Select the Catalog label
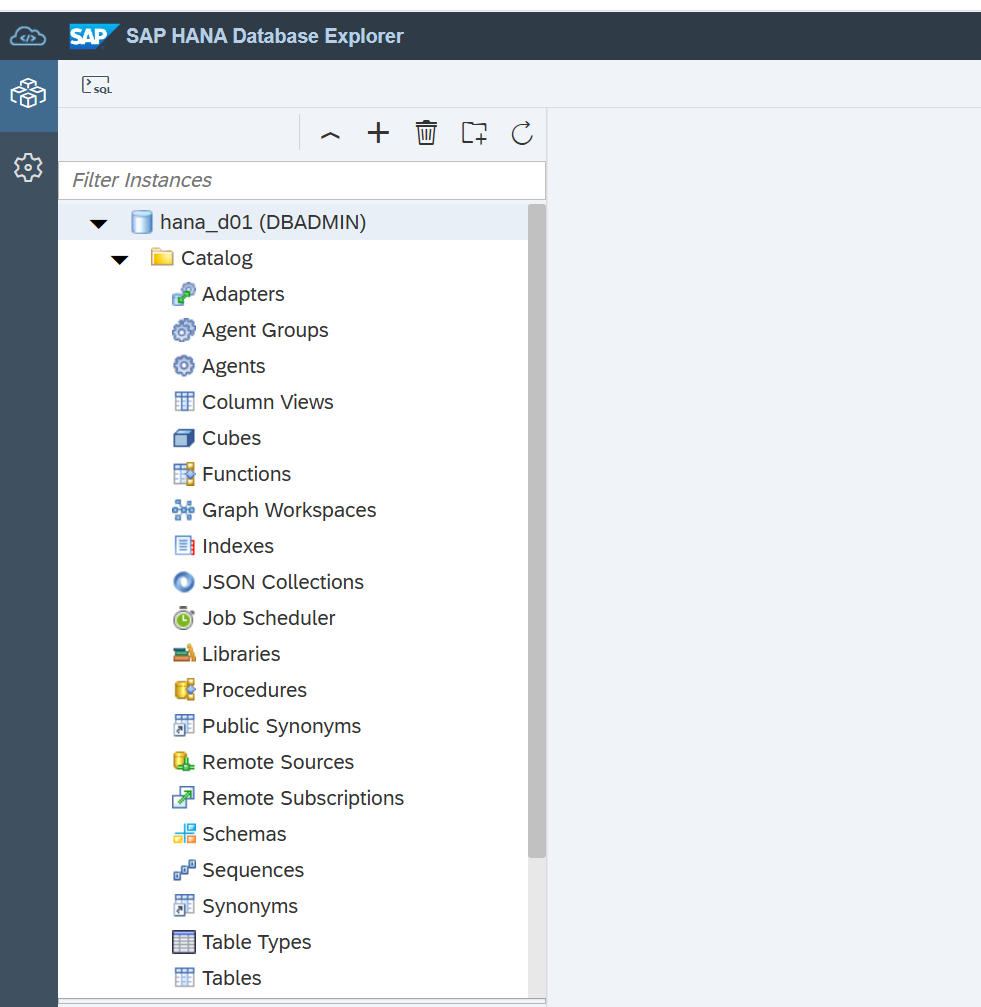The image size is (981, 1007). [216, 258]
